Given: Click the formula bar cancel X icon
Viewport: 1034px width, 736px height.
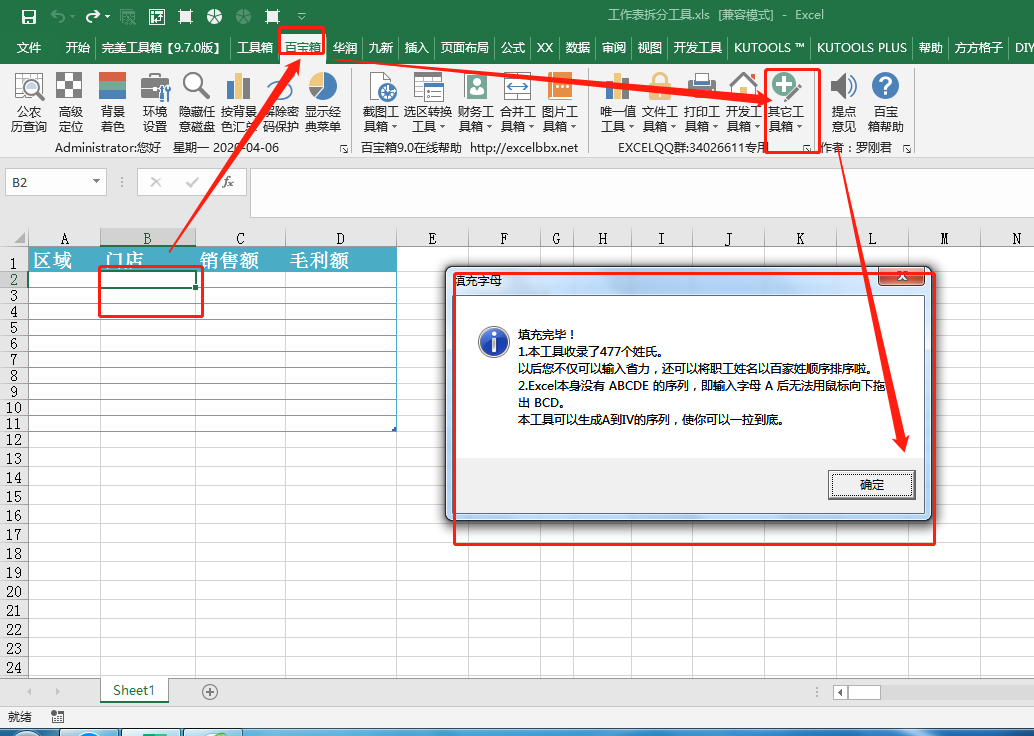Looking at the screenshot, I should pos(156,182).
